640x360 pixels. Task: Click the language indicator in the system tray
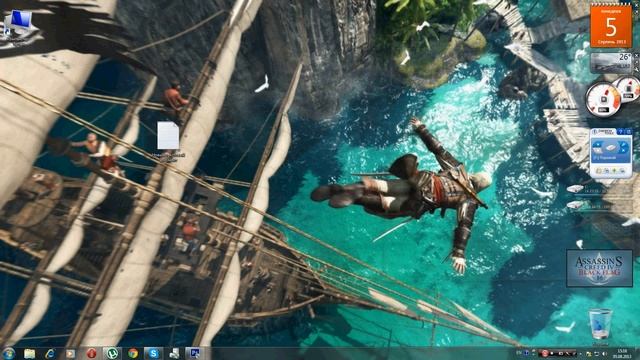[519, 352]
